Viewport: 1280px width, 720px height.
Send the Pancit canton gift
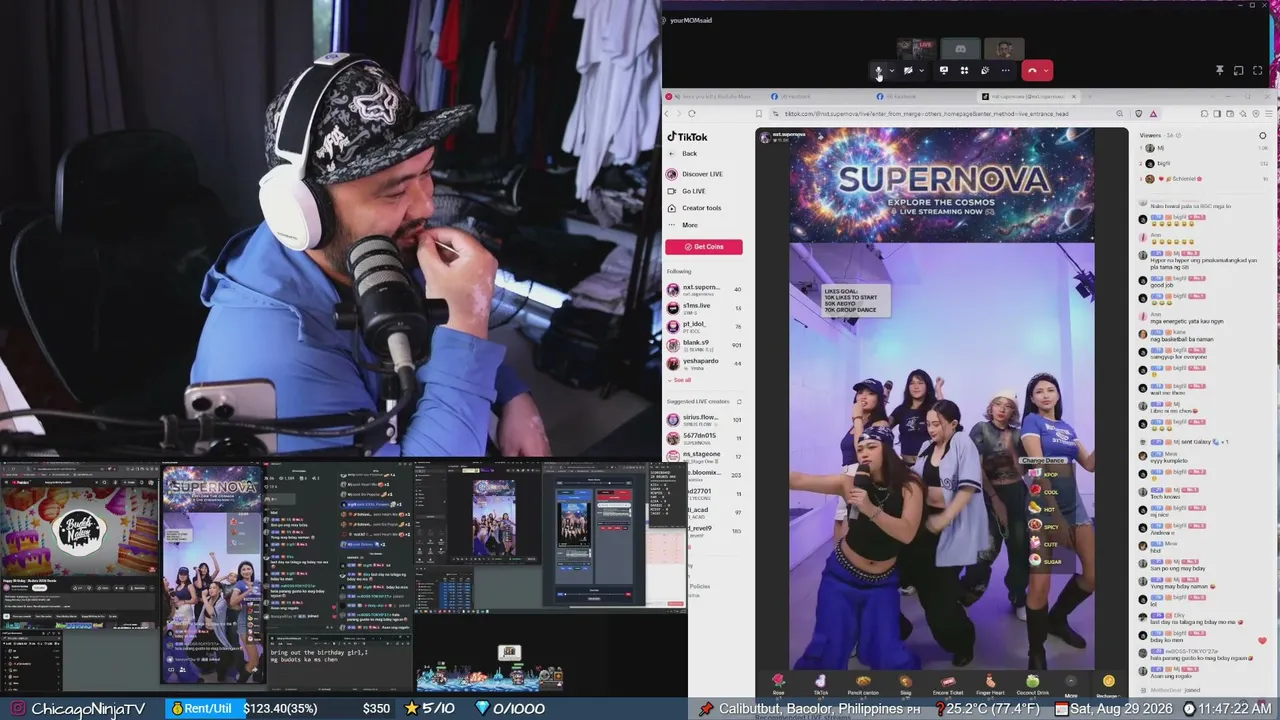(x=863, y=684)
